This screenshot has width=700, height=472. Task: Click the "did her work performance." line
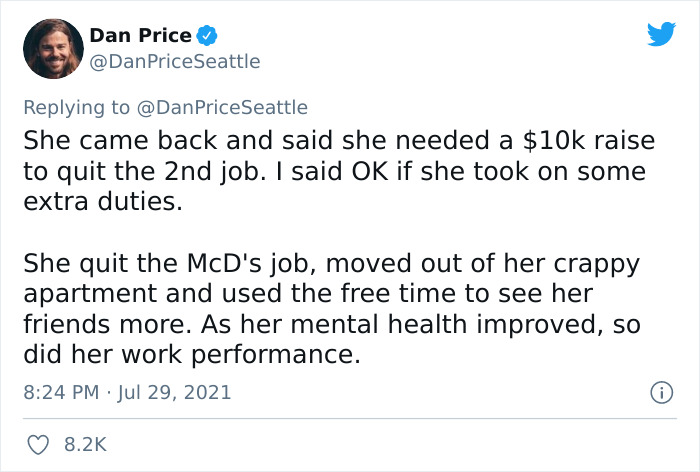pyautogui.click(x=190, y=357)
